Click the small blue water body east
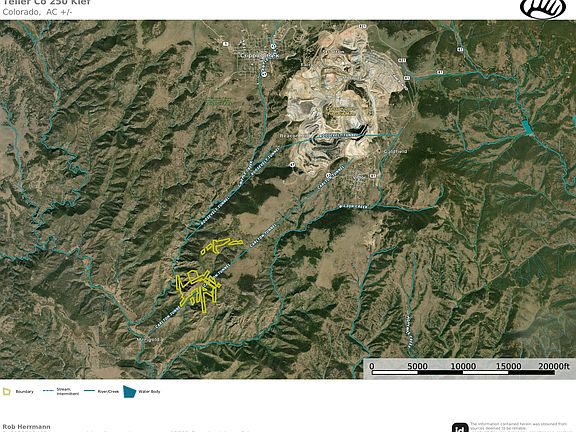The image size is (576, 432). pos(528,128)
